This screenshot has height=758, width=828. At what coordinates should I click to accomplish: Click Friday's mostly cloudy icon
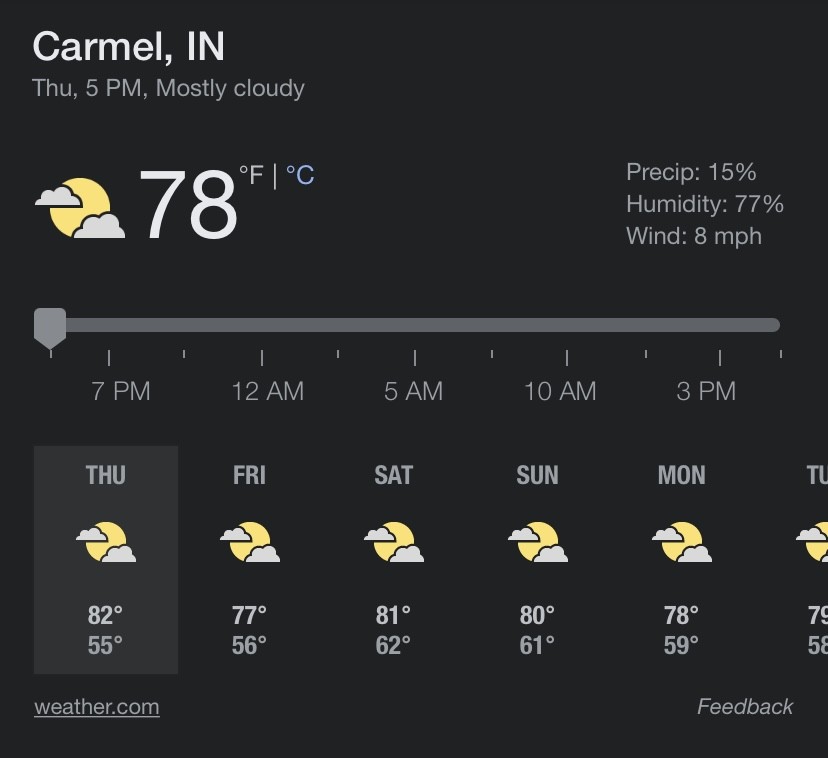tap(250, 542)
